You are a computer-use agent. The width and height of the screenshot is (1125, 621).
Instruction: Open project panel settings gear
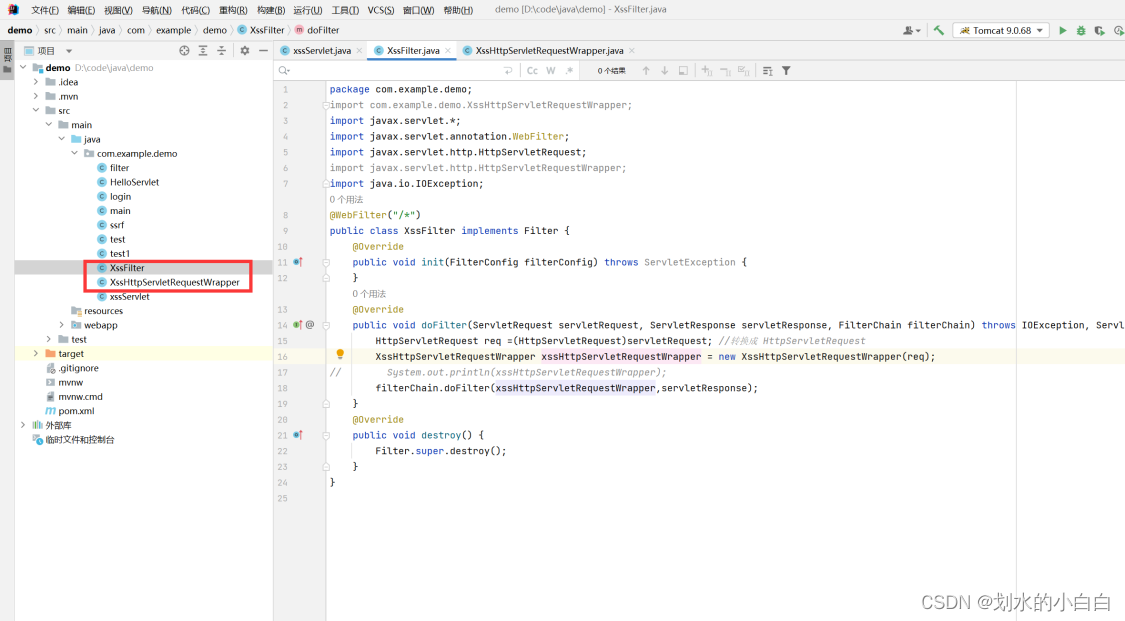click(x=245, y=50)
